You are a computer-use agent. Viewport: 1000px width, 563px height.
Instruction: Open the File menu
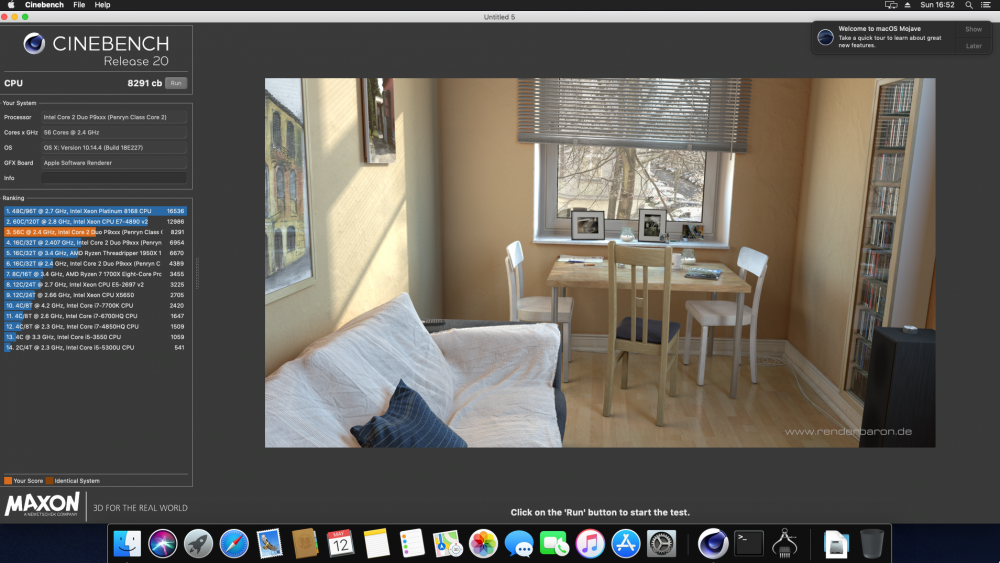79,4
